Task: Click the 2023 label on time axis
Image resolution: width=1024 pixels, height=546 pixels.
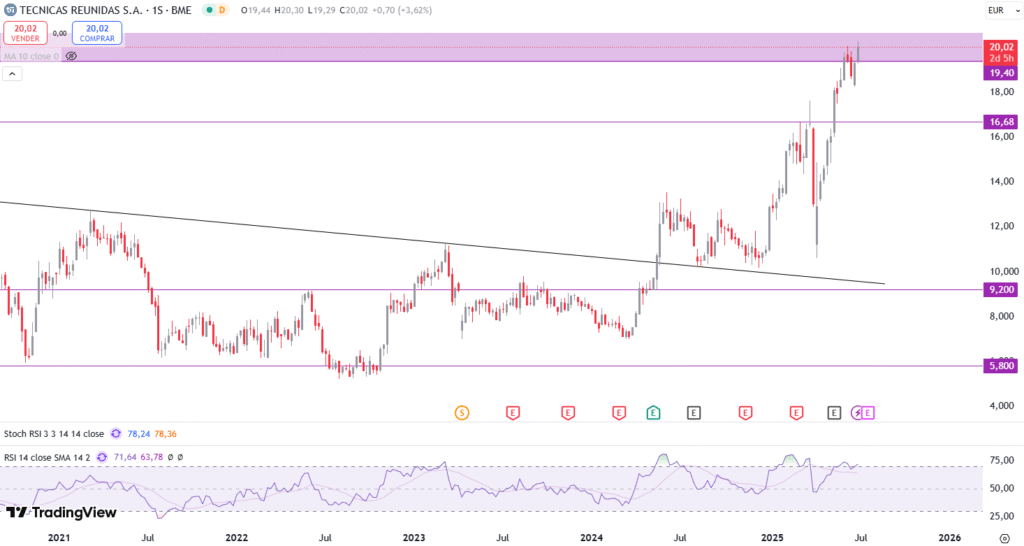Action: click(414, 538)
